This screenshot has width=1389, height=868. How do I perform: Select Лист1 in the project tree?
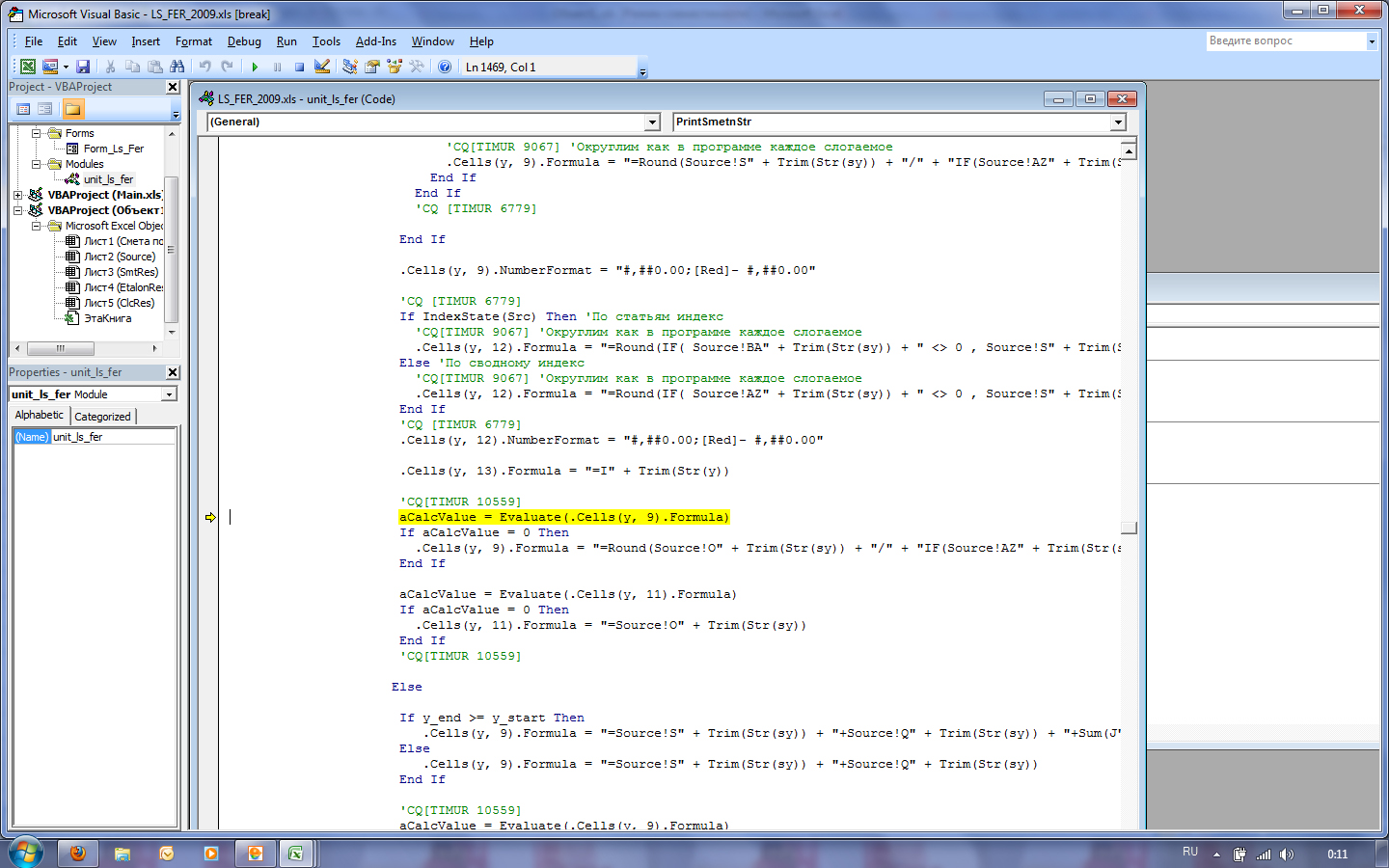coord(123,241)
